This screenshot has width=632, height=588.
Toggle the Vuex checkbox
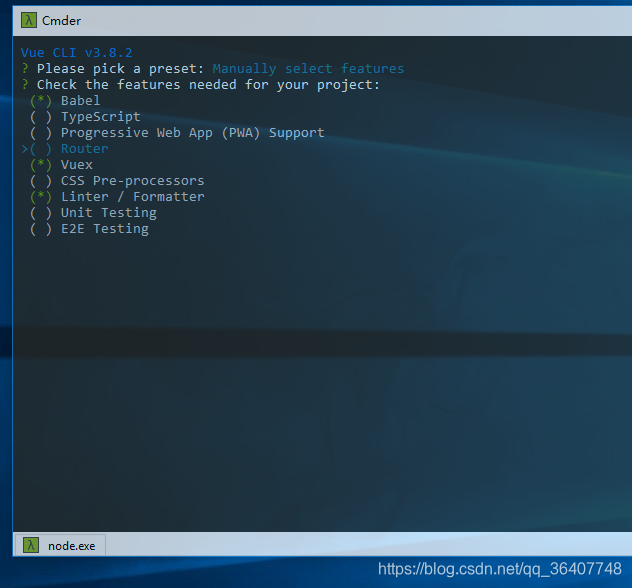tap(41, 164)
